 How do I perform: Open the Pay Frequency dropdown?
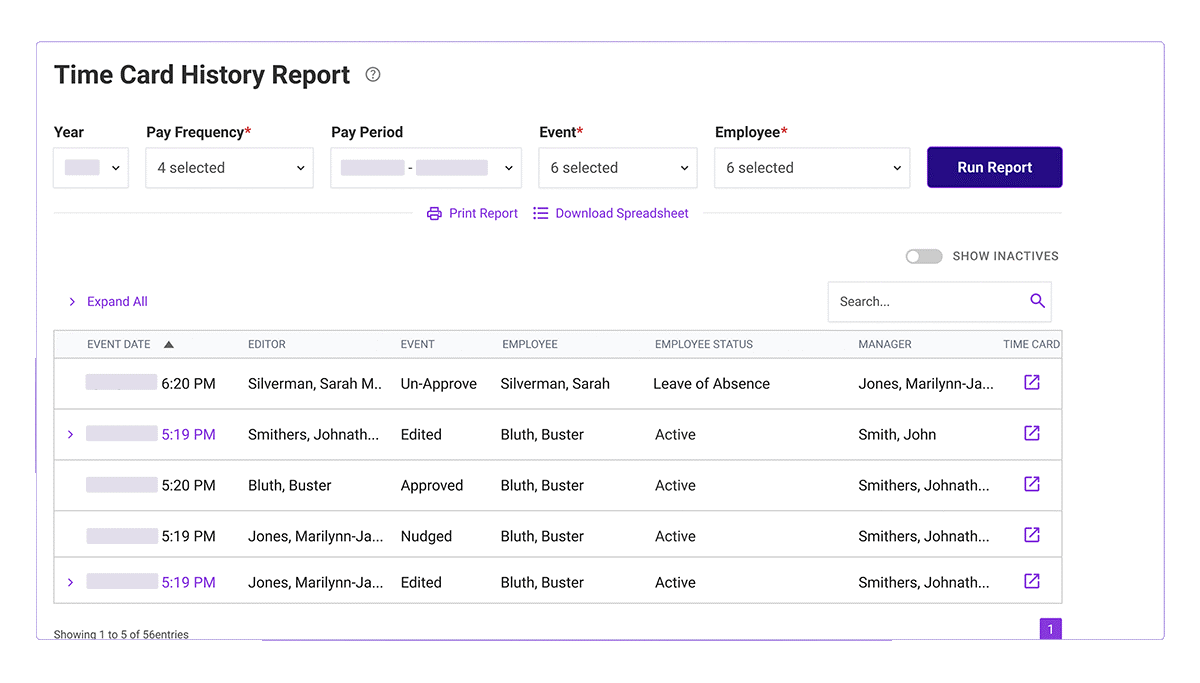pos(228,167)
